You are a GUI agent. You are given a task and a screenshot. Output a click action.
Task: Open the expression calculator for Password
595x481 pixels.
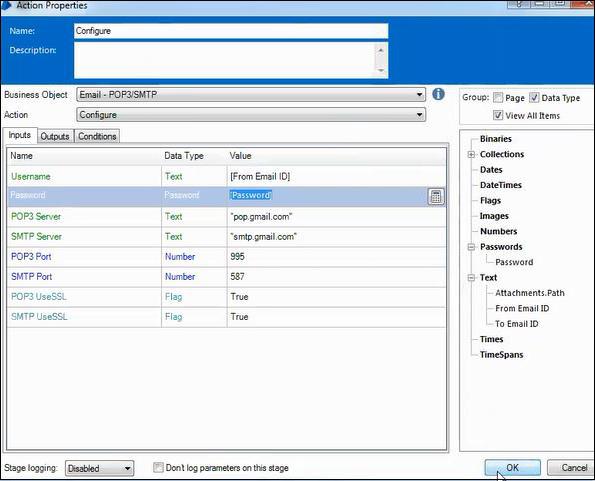[x=436, y=196]
